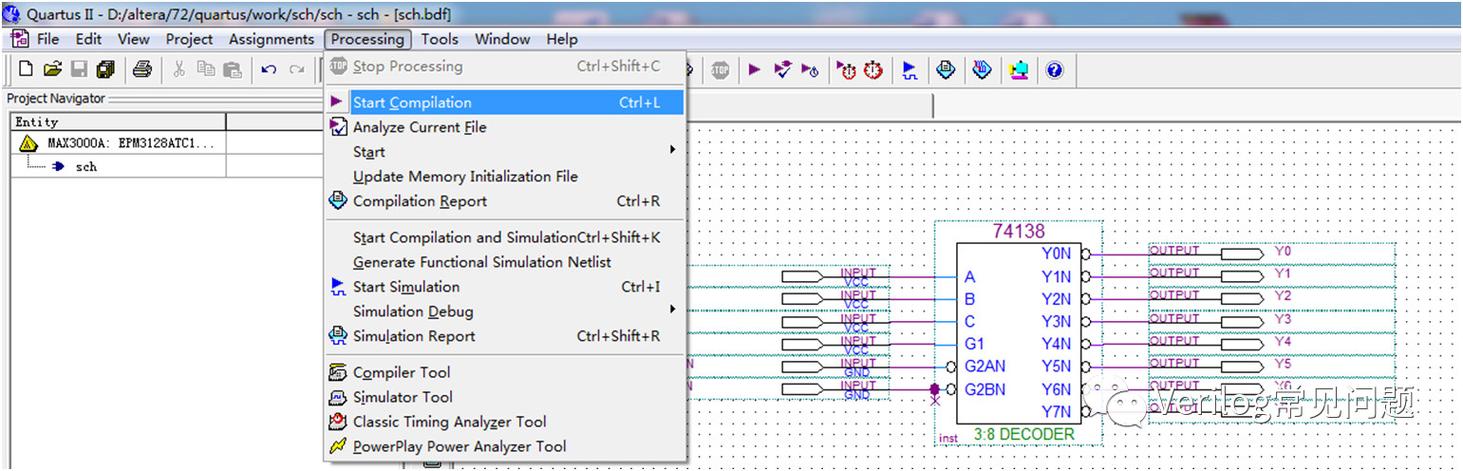
Task: Open the SOPC Builder toolbar icon
Action: point(1018,70)
